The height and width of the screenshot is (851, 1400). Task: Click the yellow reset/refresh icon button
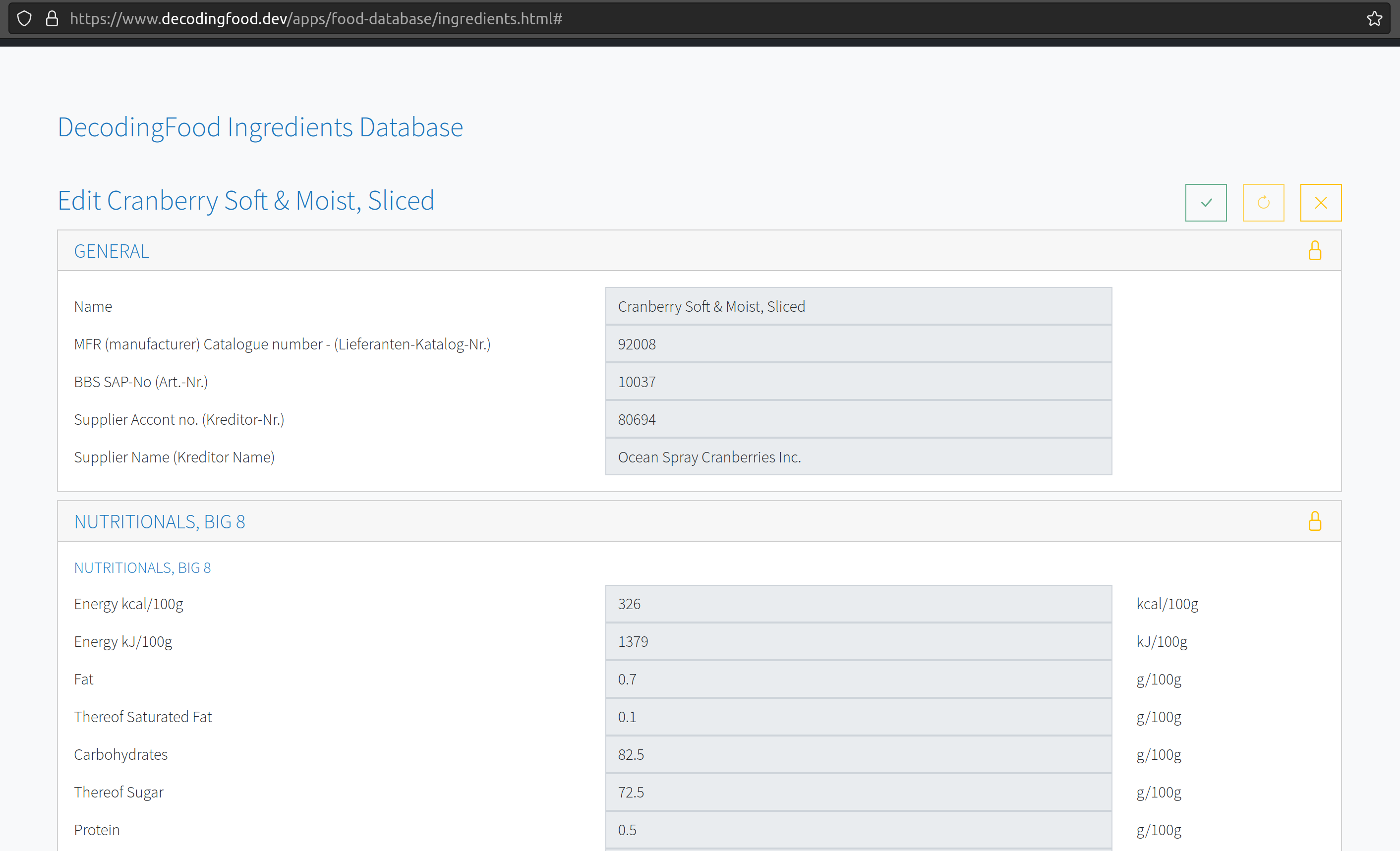click(1263, 202)
